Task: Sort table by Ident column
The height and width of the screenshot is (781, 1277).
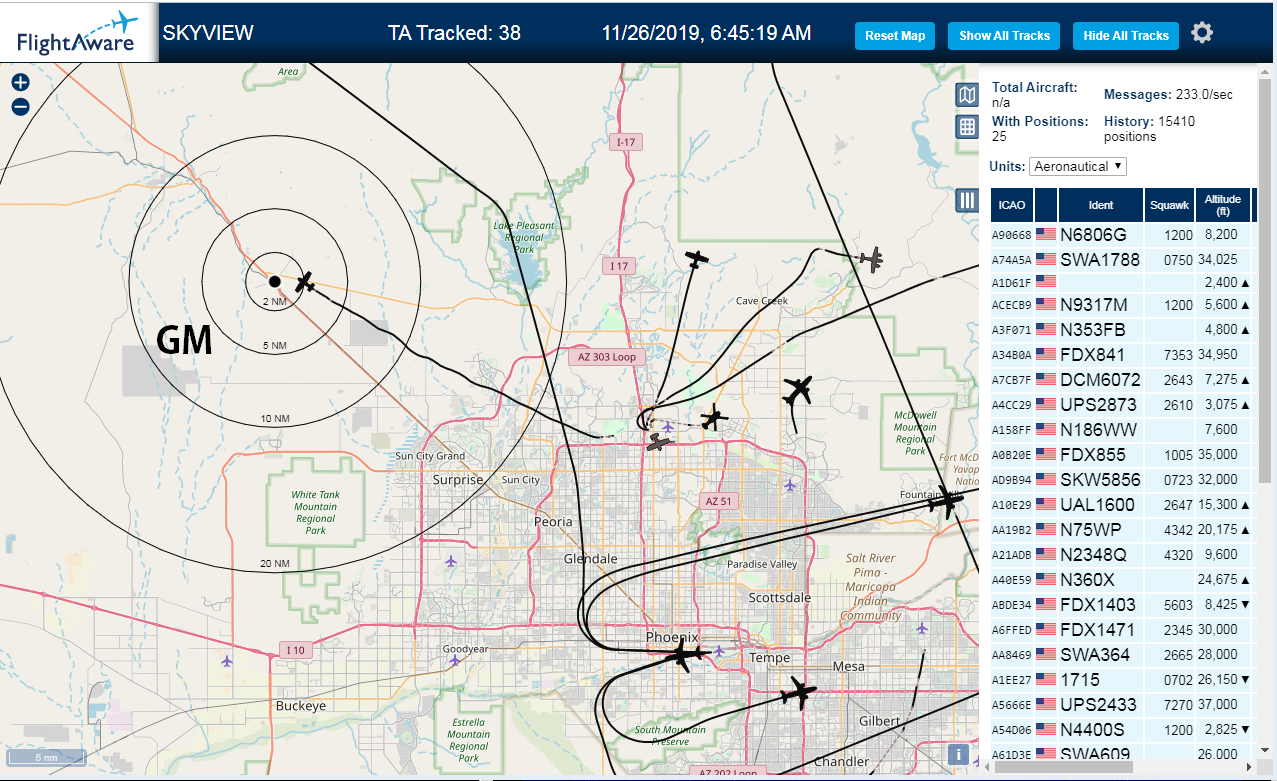Action: (1101, 205)
